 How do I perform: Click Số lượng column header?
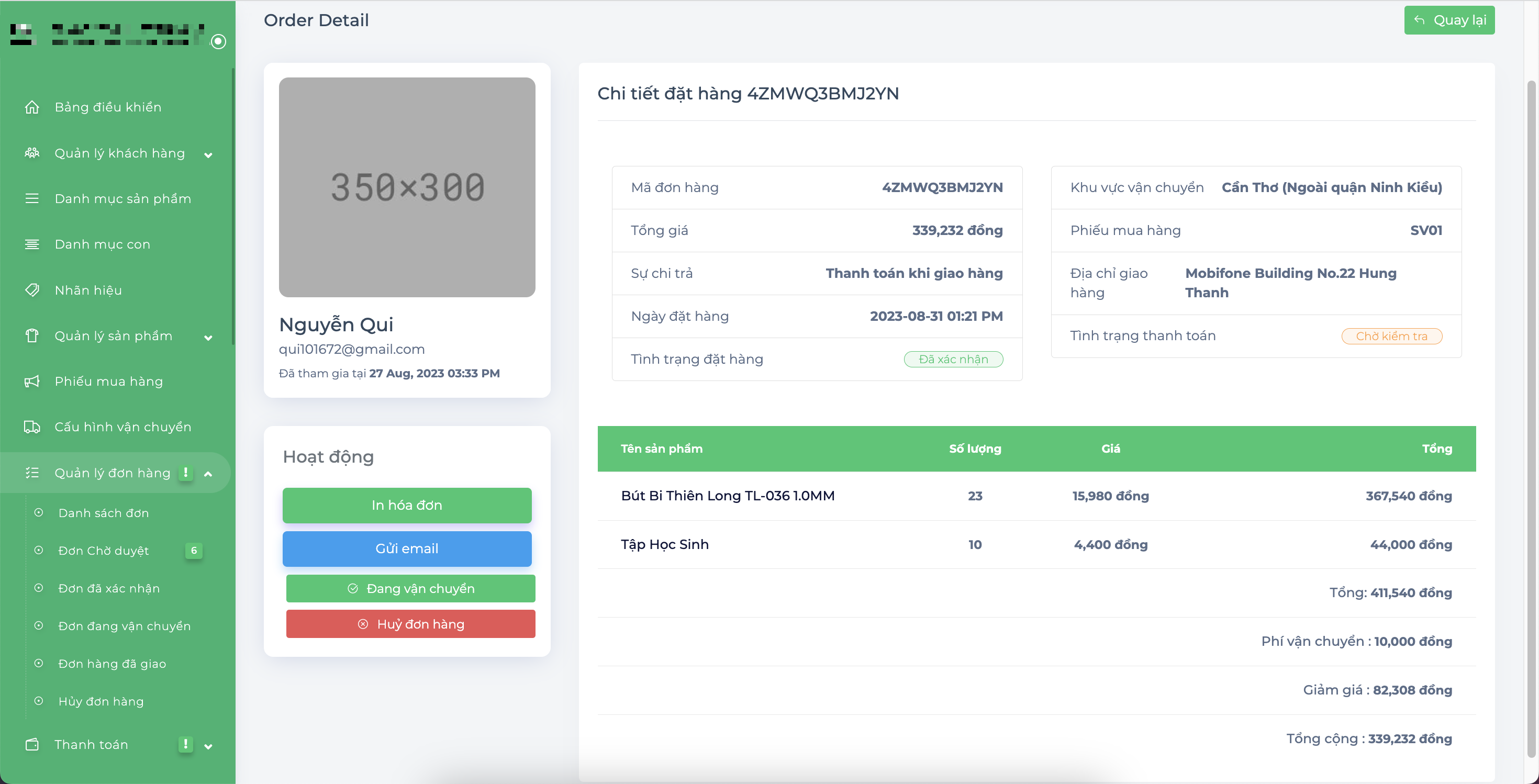pyautogui.click(x=975, y=449)
